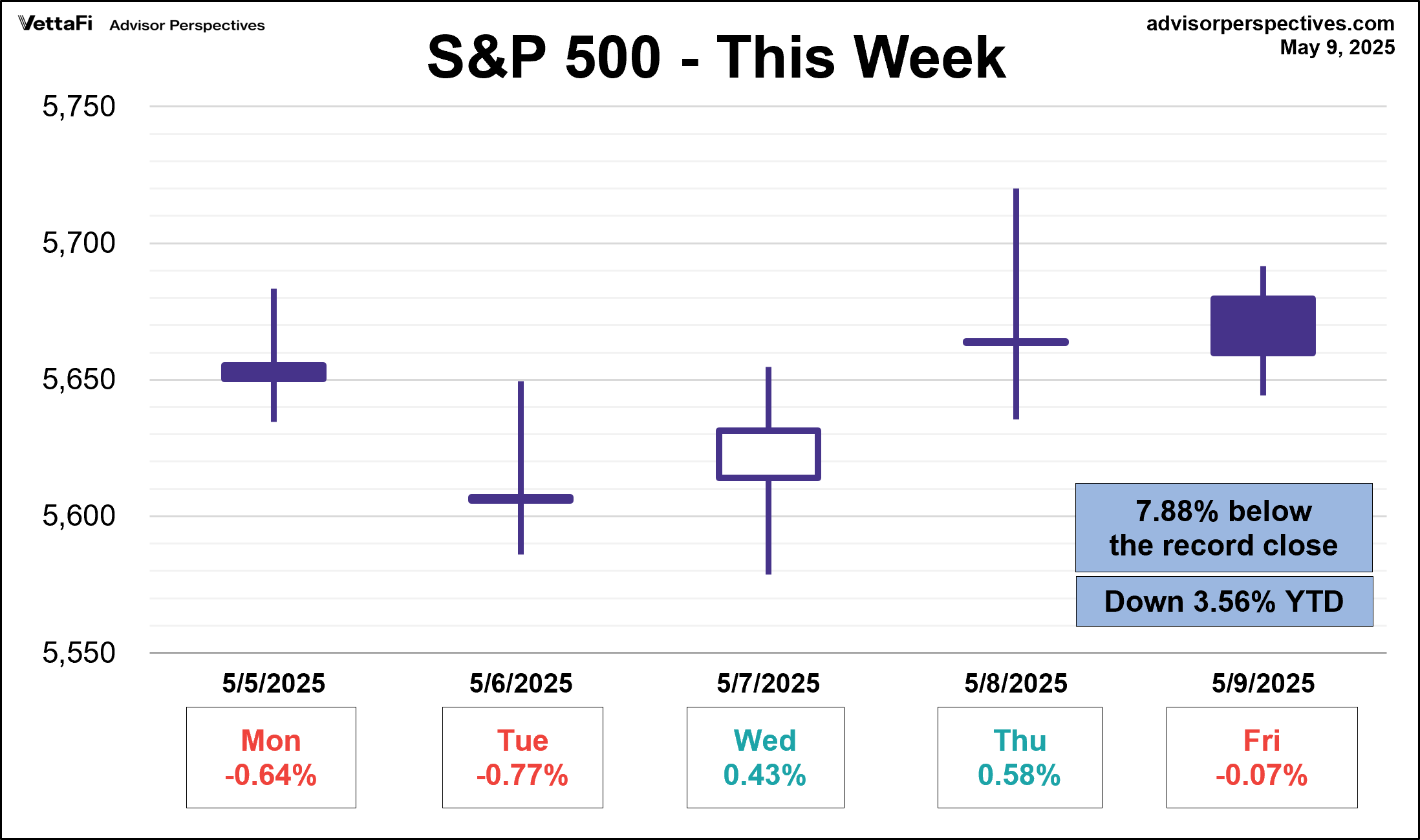Click the 5/7/2025 x-axis date label
Viewport: 1420px width, 840px height.
point(768,684)
